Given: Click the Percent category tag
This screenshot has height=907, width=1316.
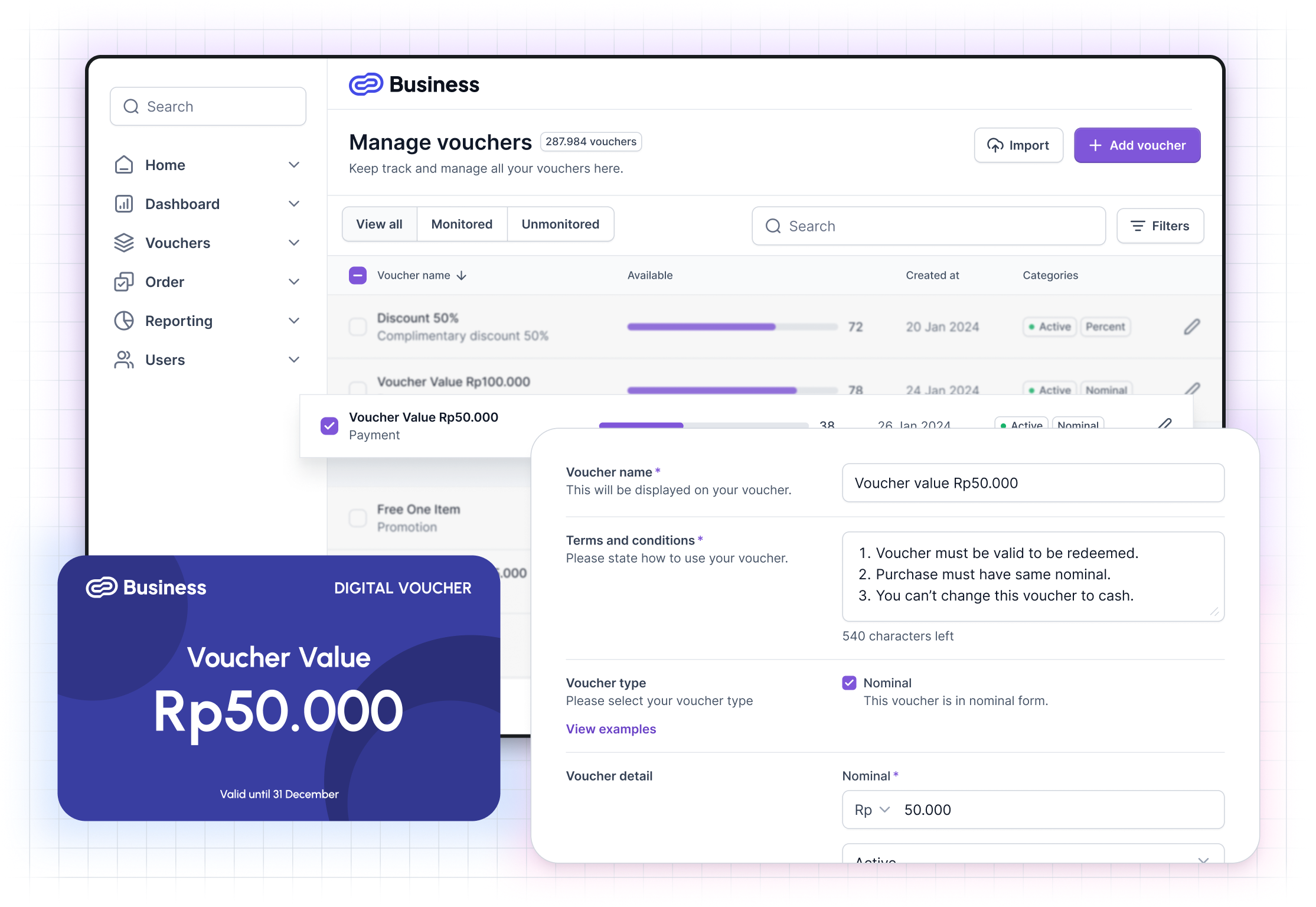Looking at the screenshot, I should [1105, 327].
